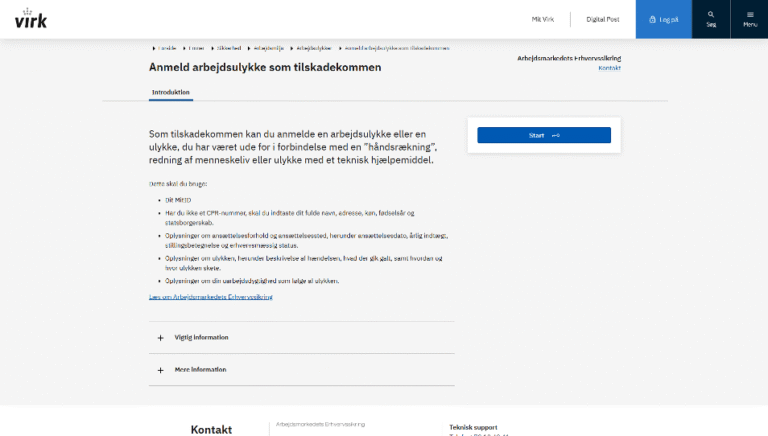Click the first breadcrumb arrow icon
768x436 pixels.
153,48
